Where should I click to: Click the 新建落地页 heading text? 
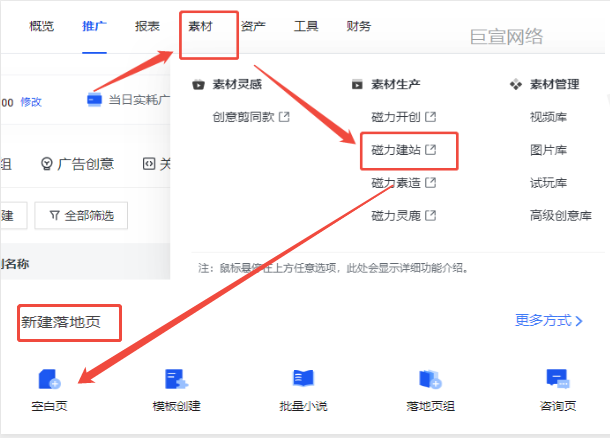61,322
